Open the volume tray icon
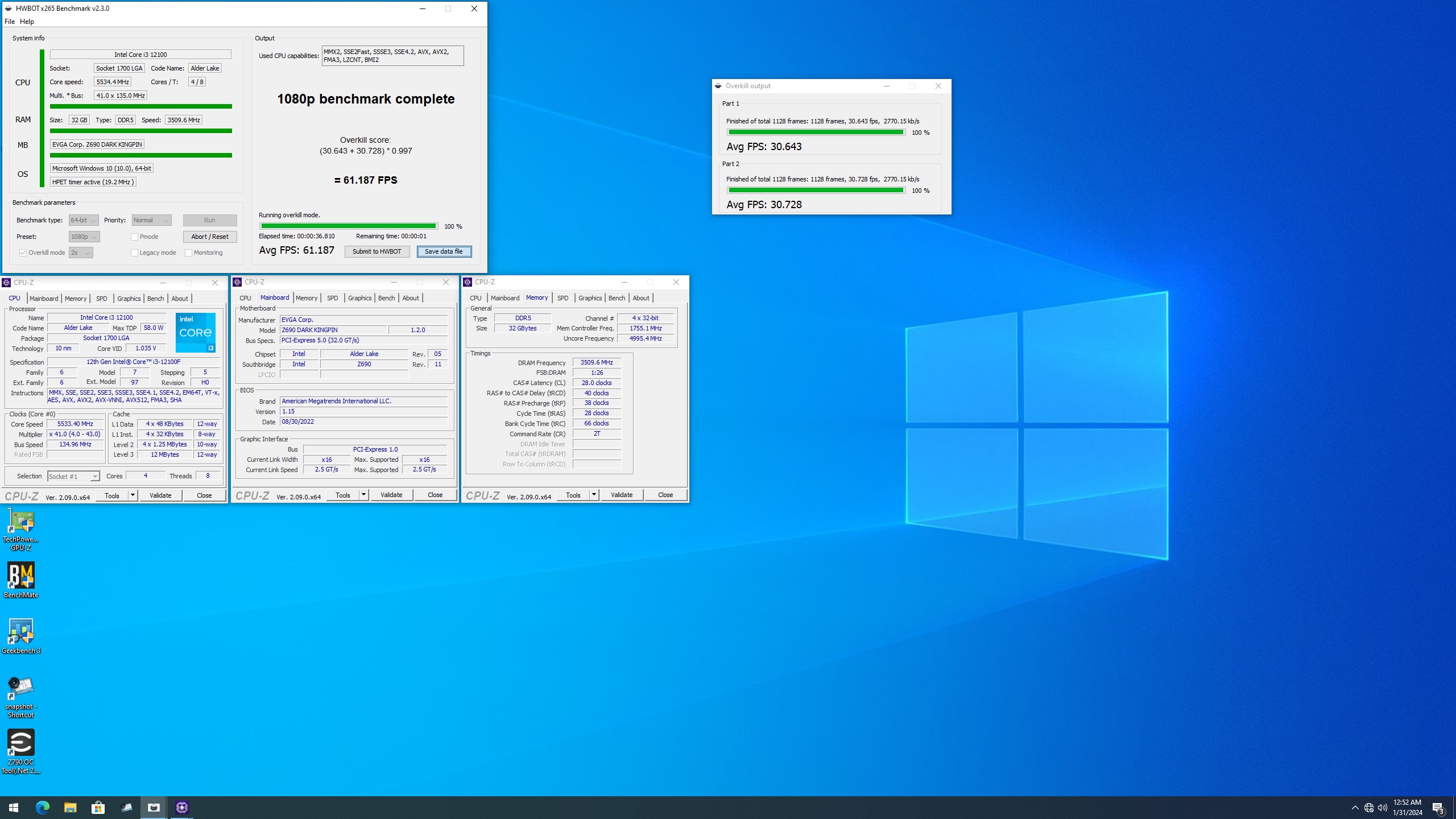 click(1383, 808)
